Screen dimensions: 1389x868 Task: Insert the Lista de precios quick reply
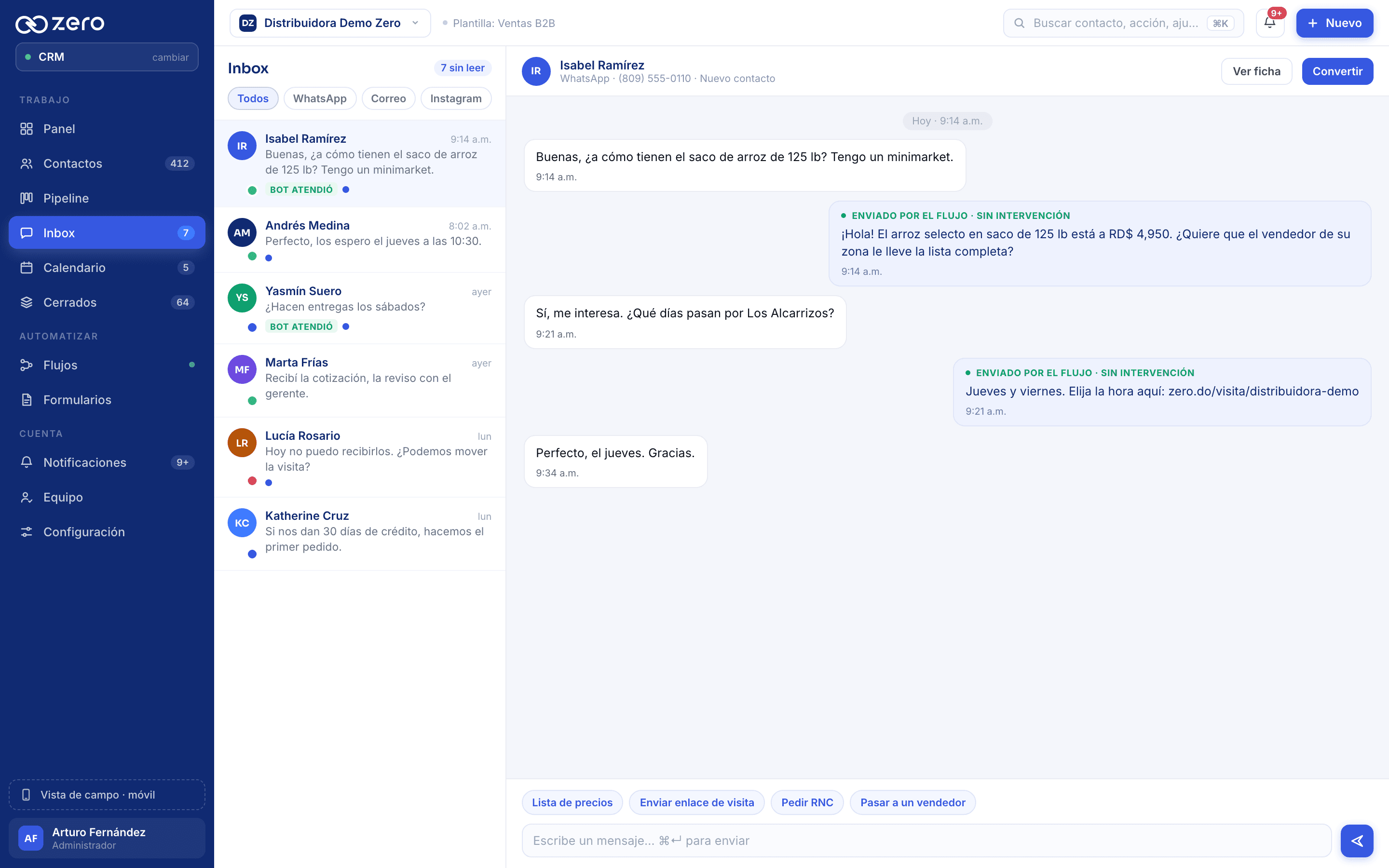(572, 802)
